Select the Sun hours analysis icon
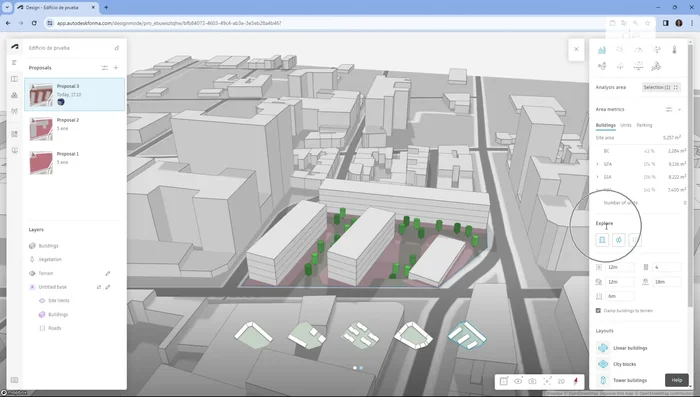Screen dimensions: 700x397 620,50
